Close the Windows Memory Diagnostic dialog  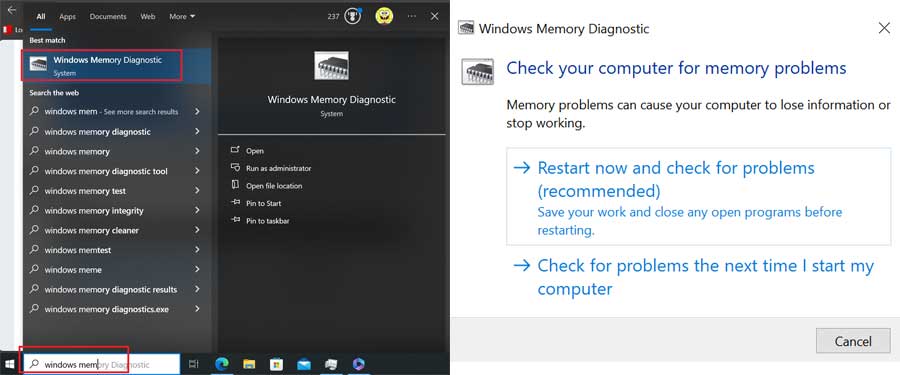pos(884,28)
